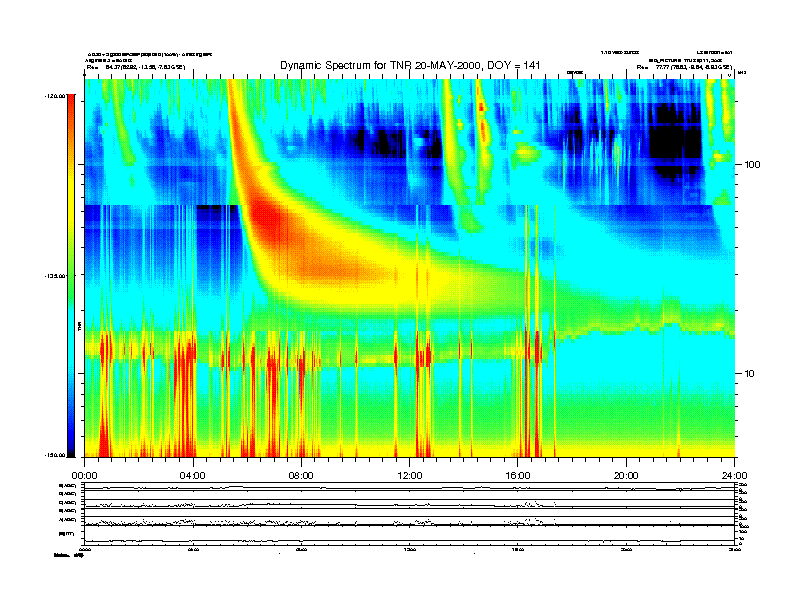Click the 00:00 time axis label

pyautogui.click(x=84, y=476)
